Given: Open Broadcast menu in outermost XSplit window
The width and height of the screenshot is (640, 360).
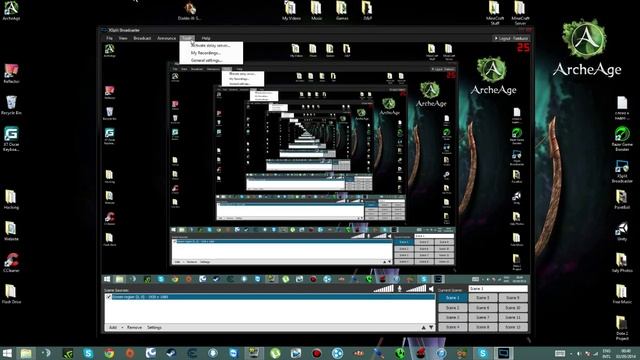Looking at the screenshot, I should 142,38.
